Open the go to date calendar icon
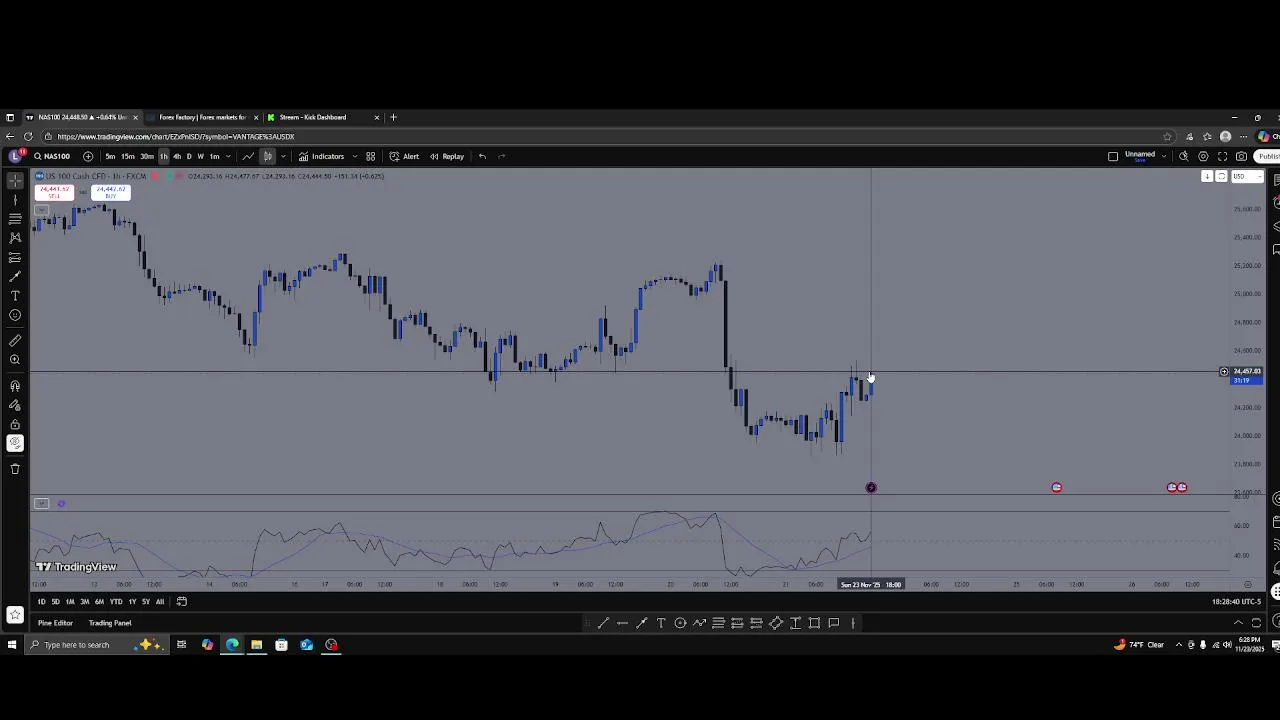The image size is (1280, 720). 182,601
